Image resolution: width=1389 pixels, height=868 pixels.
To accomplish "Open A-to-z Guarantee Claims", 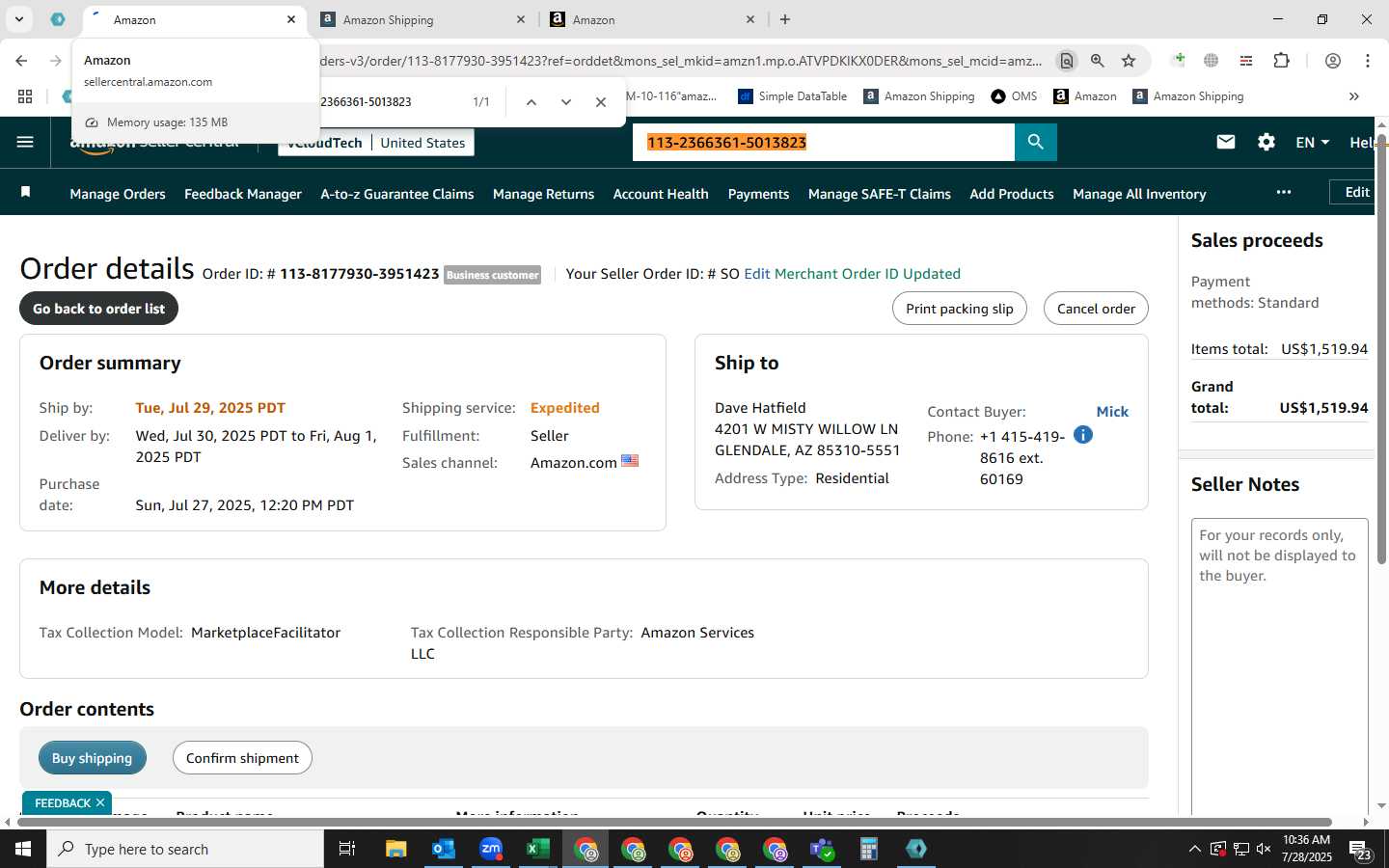I will point(397,194).
